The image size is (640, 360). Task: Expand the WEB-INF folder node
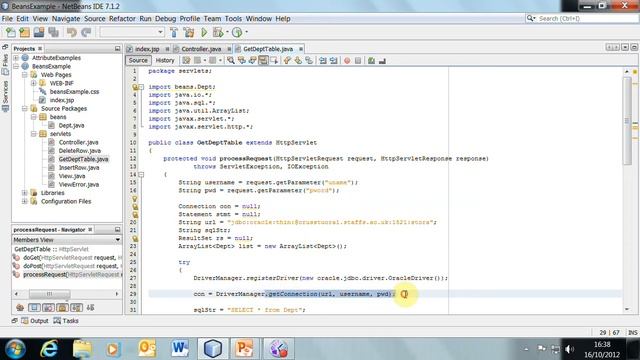point(33,83)
